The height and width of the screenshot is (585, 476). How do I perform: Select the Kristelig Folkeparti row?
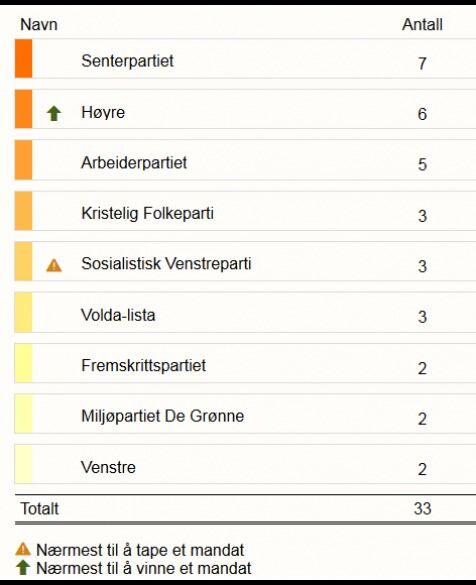pos(245,211)
